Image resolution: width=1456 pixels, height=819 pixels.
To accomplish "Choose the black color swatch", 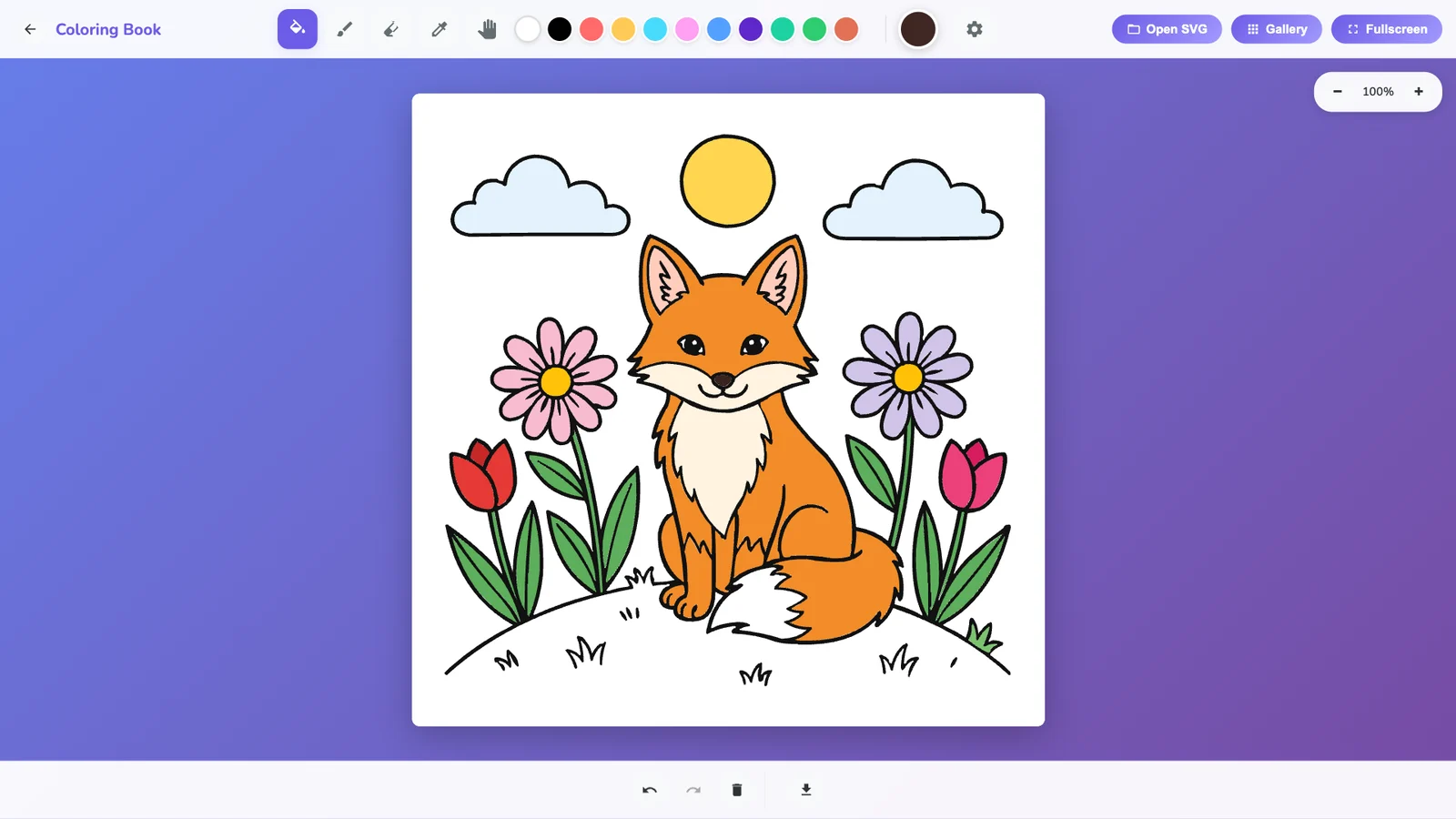I will tap(560, 29).
